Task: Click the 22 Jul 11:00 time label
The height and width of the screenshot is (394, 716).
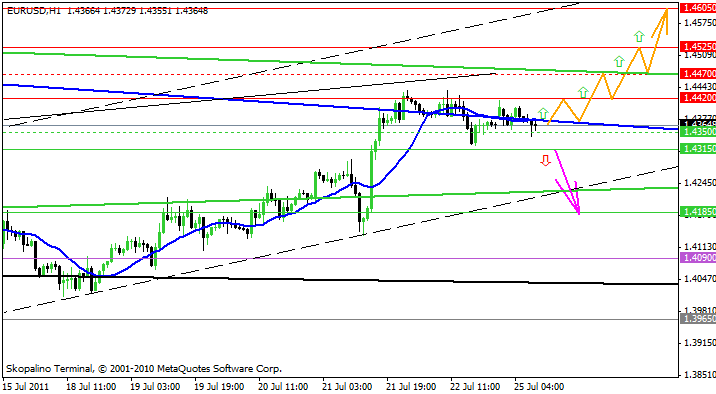Action: (x=476, y=387)
